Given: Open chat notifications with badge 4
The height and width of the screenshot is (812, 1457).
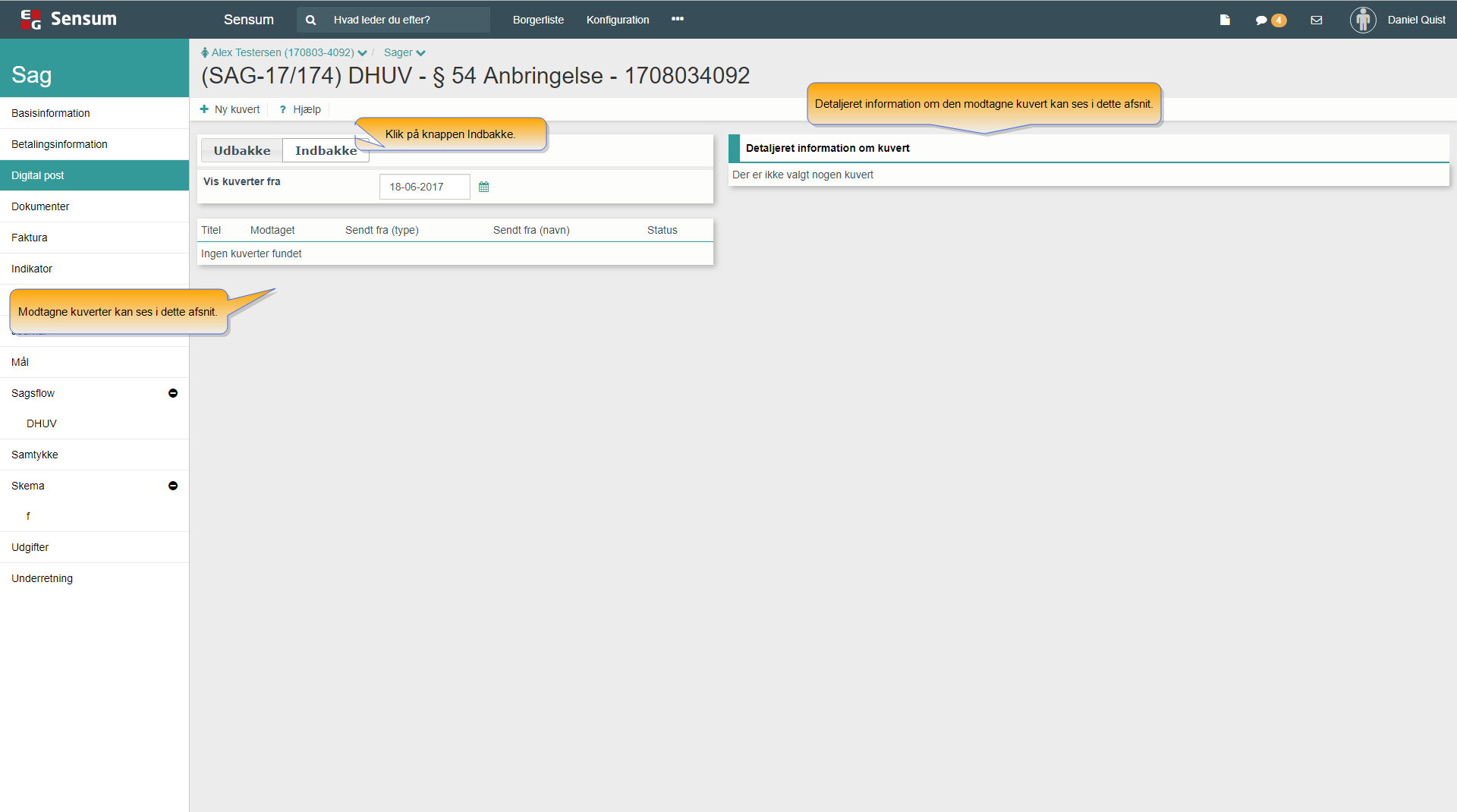Looking at the screenshot, I should (x=1270, y=20).
